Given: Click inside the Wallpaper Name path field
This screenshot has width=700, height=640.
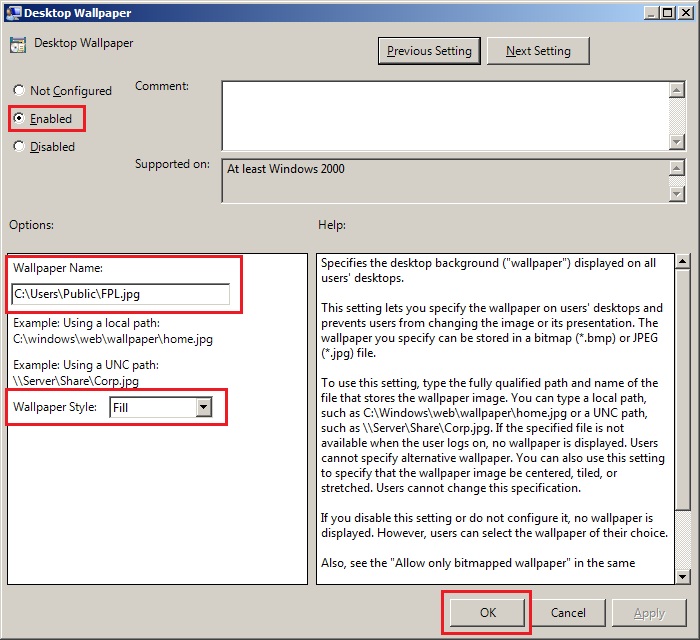Looking at the screenshot, I should coord(120,294).
